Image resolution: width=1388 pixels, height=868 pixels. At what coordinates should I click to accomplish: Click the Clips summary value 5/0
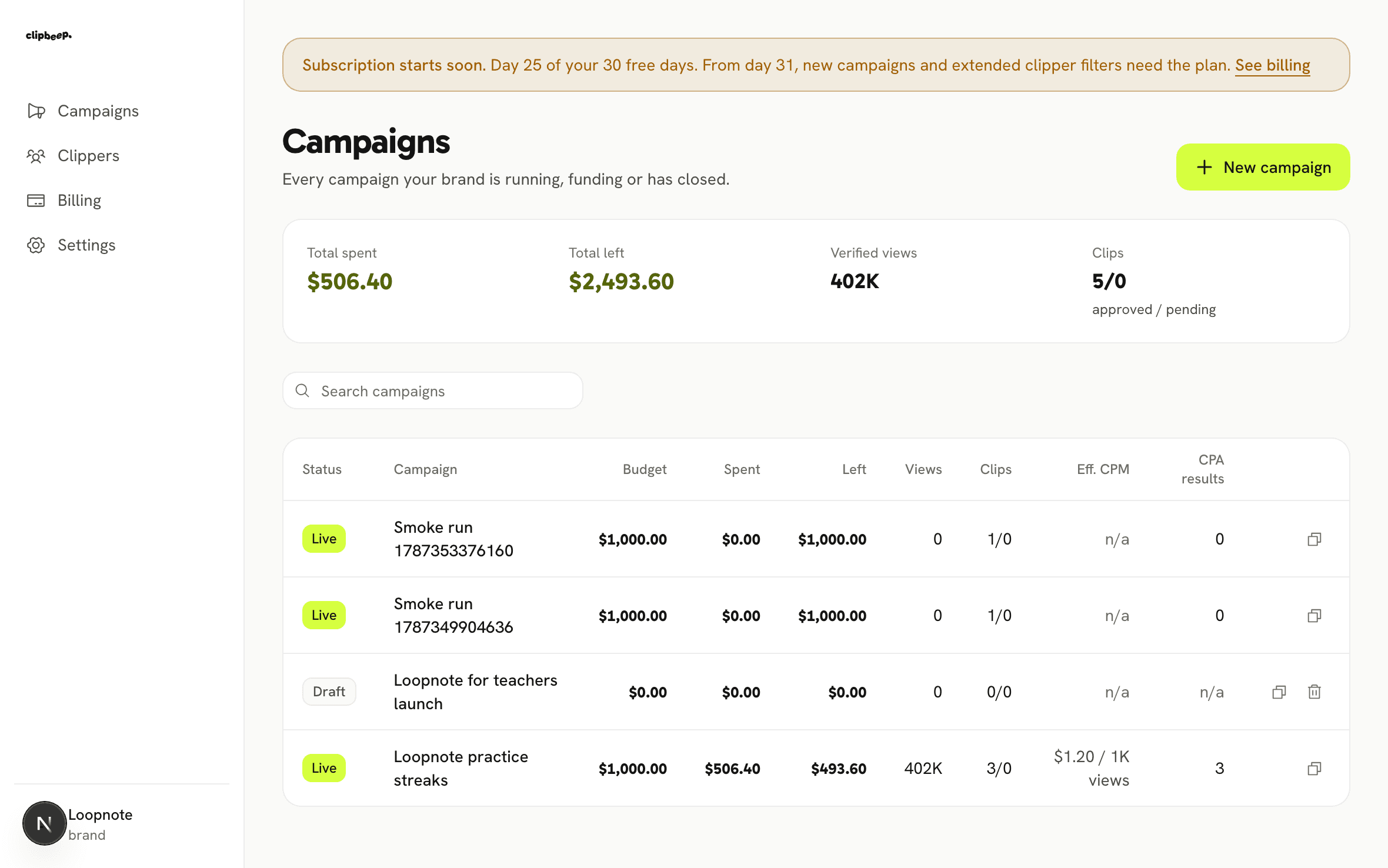pos(1109,282)
